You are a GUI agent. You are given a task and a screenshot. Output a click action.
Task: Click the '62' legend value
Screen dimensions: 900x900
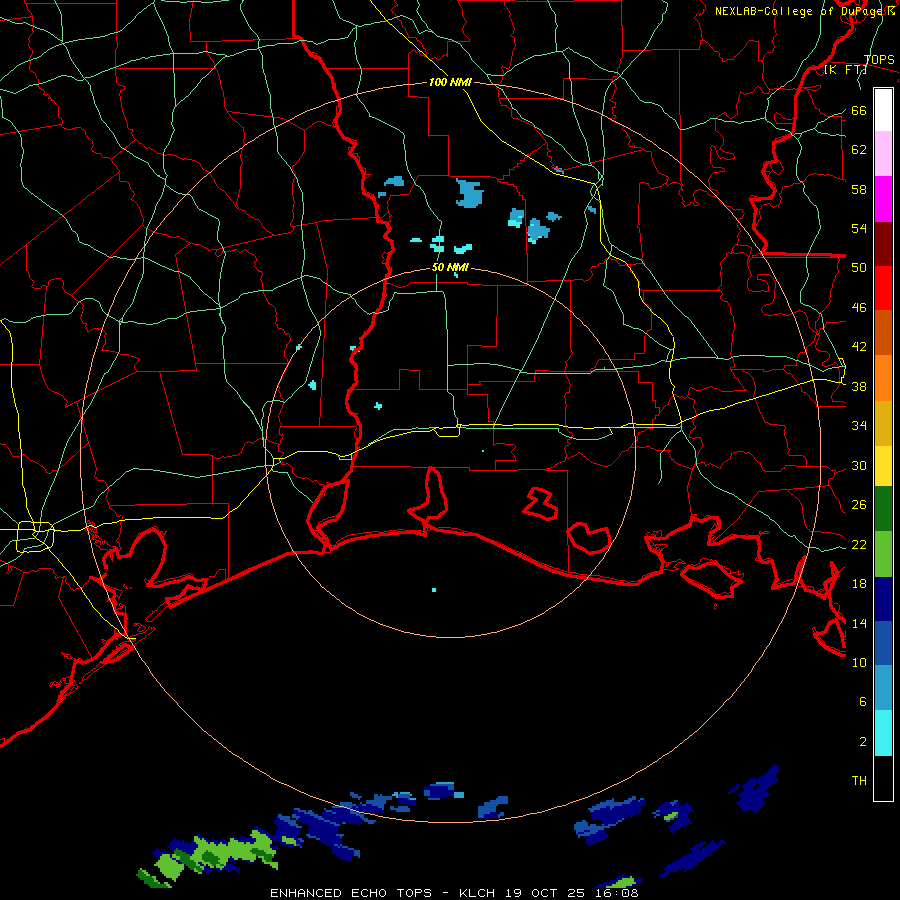859,150
